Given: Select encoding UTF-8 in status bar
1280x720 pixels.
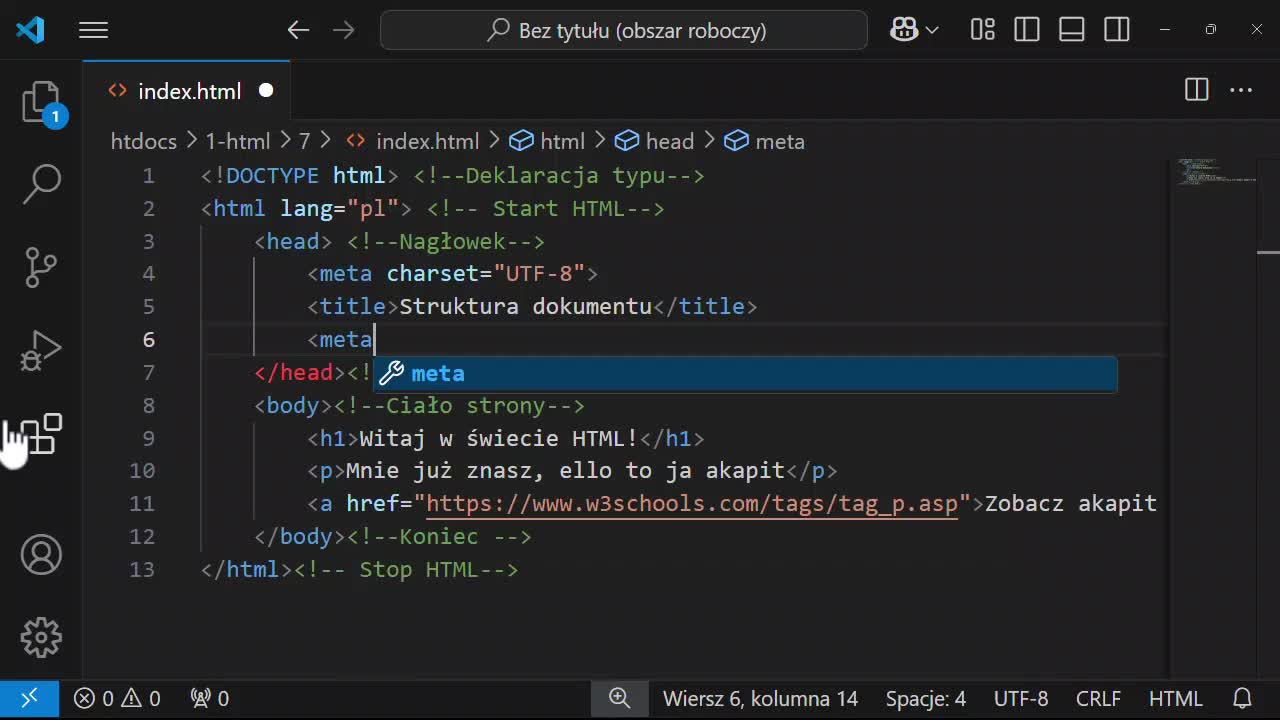Looking at the screenshot, I should coord(1021,699).
